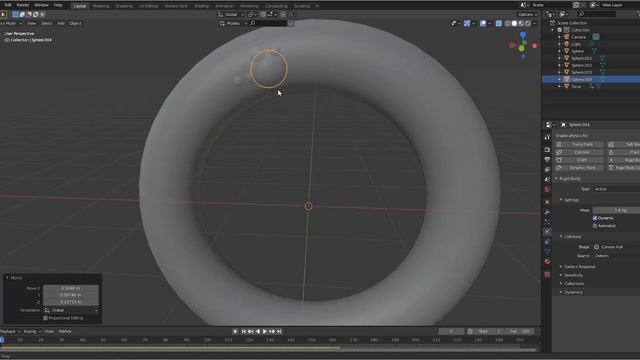Collapse the Rigid Body panel

pos(556,179)
